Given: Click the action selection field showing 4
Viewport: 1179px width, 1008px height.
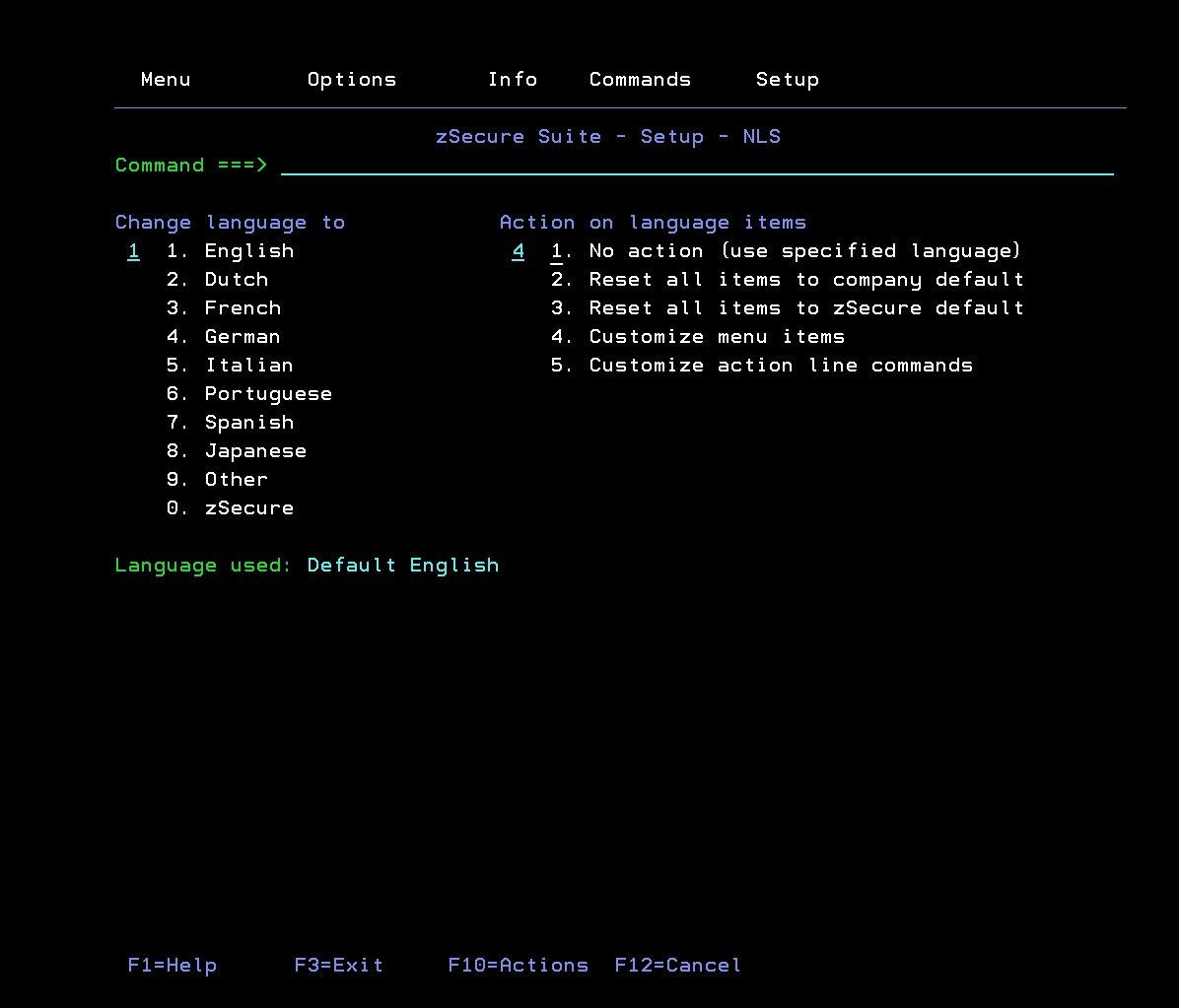Looking at the screenshot, I should pyautogui.click(x=519, y=251).
